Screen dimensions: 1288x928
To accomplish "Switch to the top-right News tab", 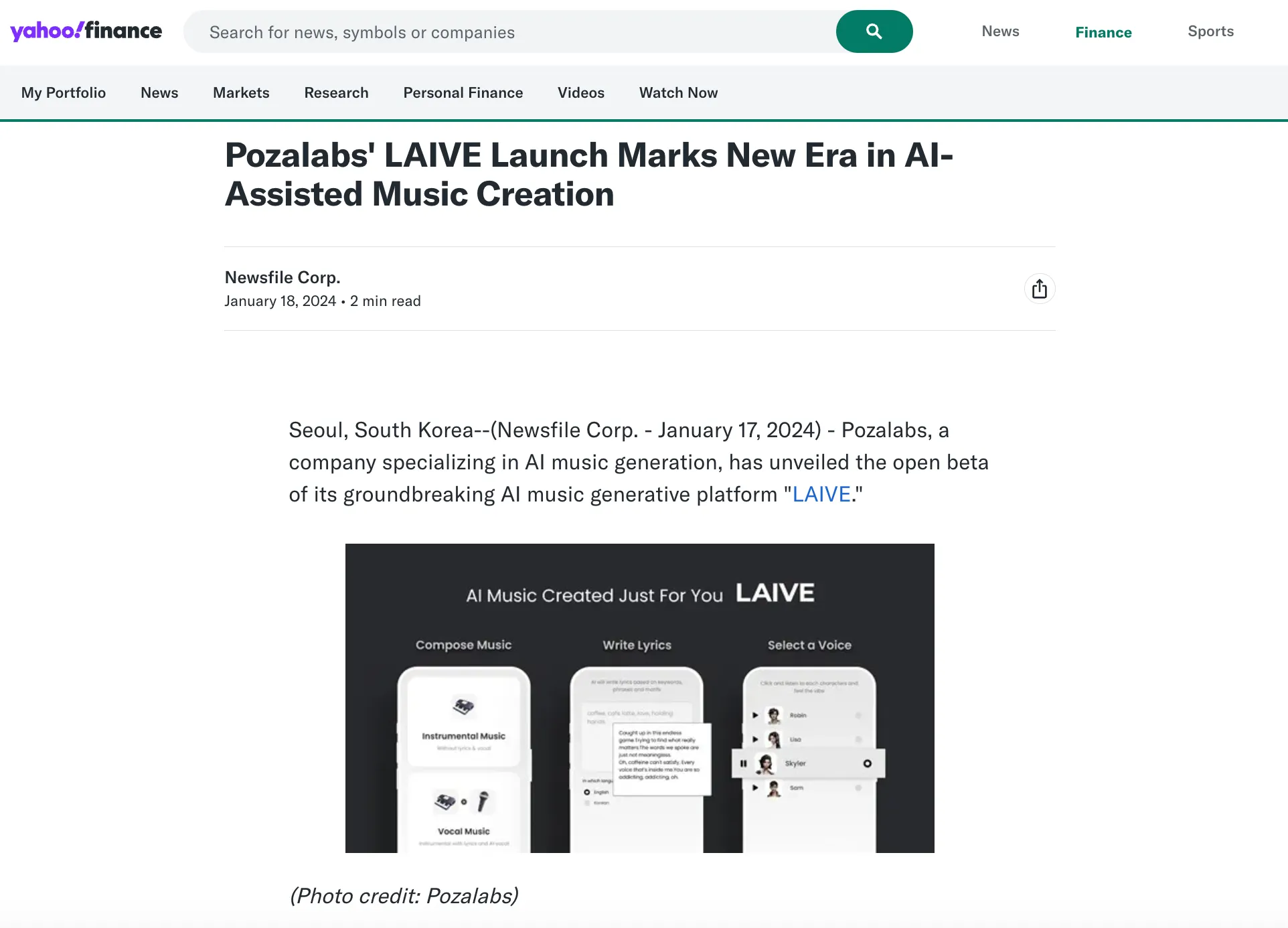I will point(1000,31).
